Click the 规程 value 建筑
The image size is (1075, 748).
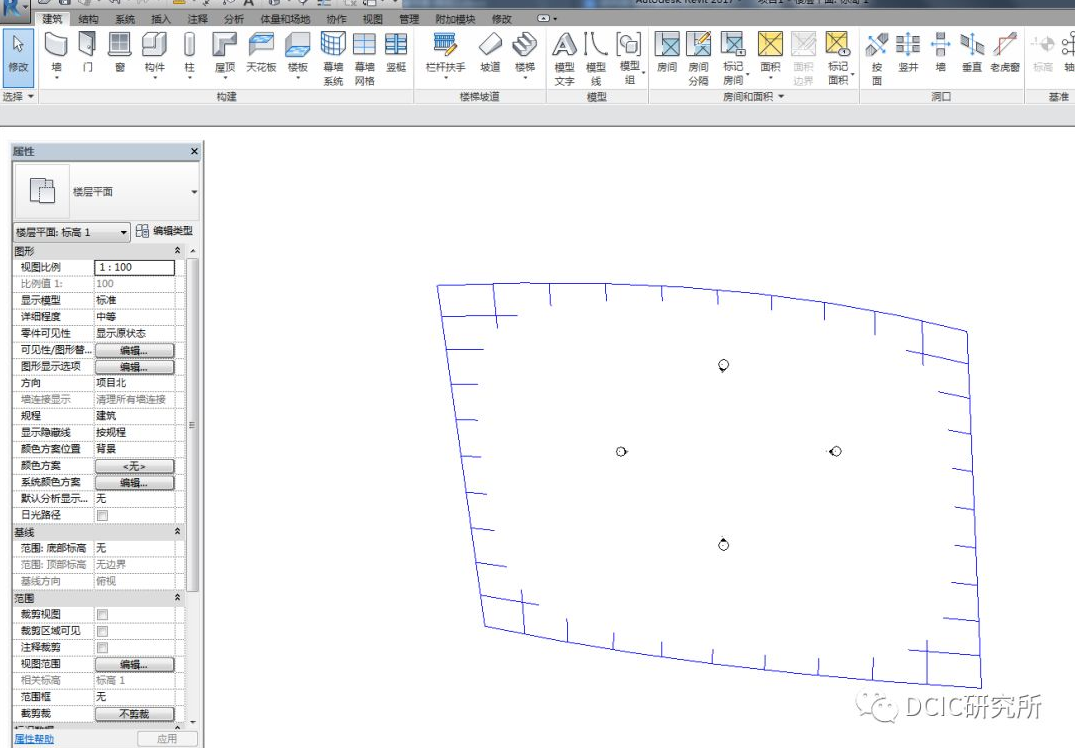pyautogui.click(x=134, y=415)
